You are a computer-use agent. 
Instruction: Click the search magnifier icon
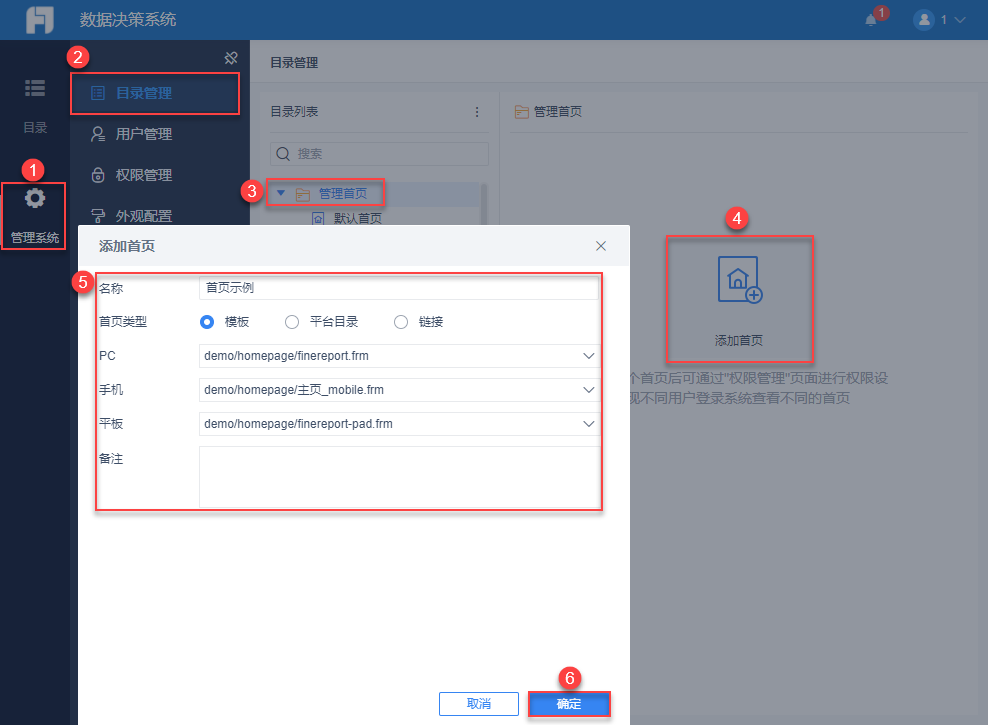pyautogui.click(x=283, y=154)
